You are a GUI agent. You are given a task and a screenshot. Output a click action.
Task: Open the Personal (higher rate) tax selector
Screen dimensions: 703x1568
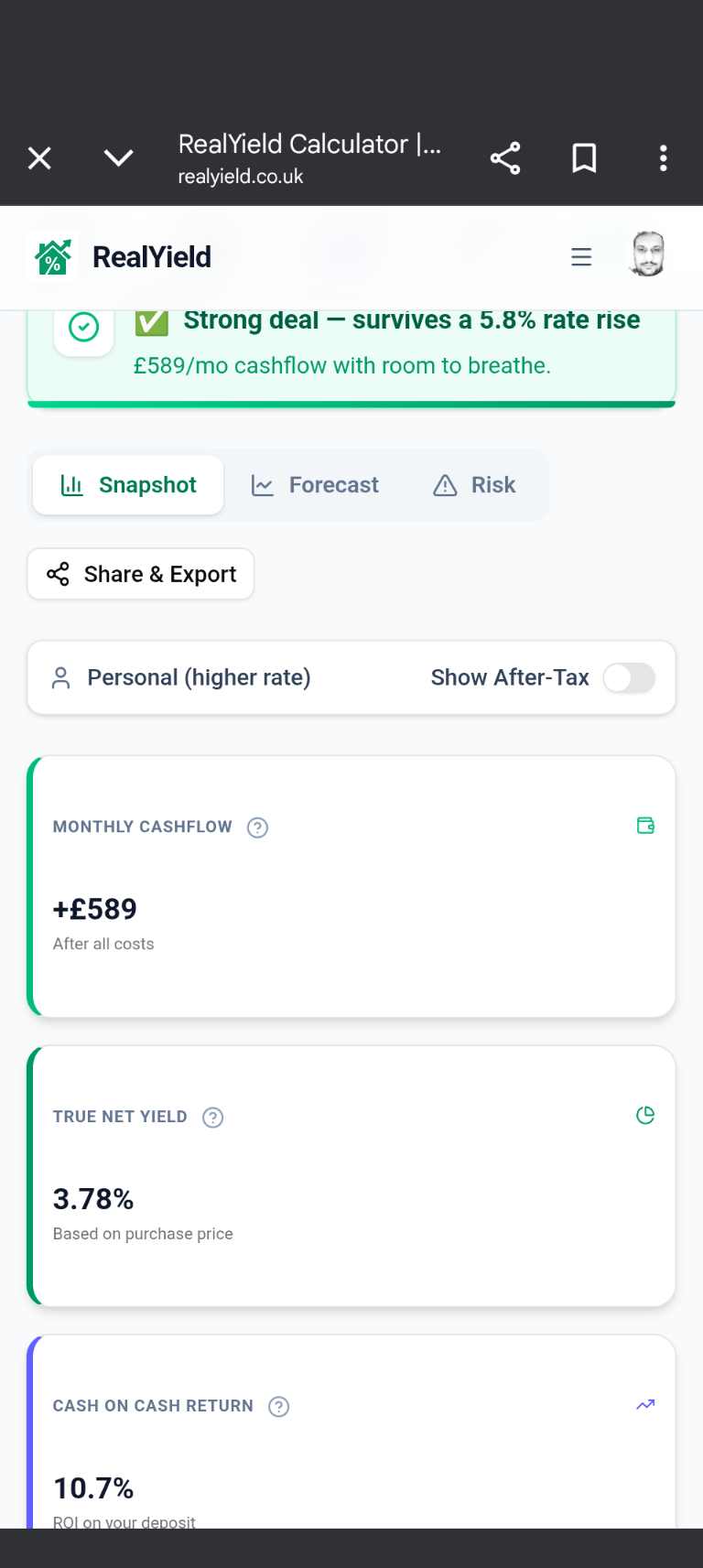(x=181, y=678)
